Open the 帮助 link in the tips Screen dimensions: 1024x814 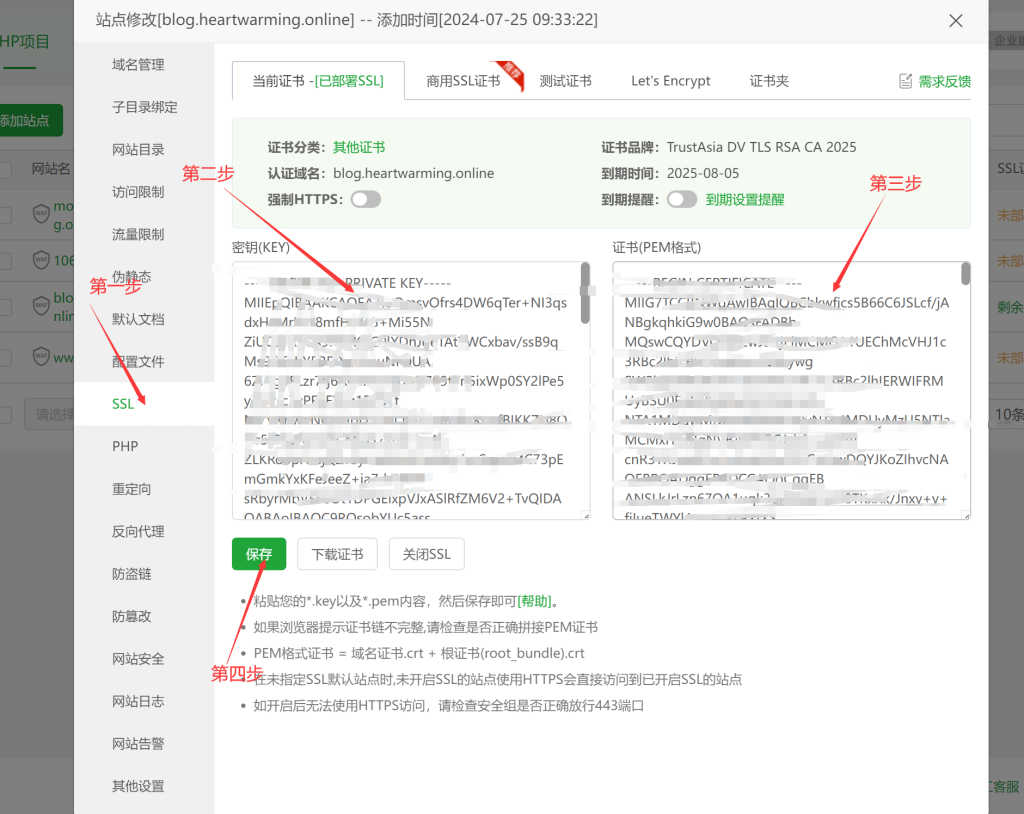point(534,601)
